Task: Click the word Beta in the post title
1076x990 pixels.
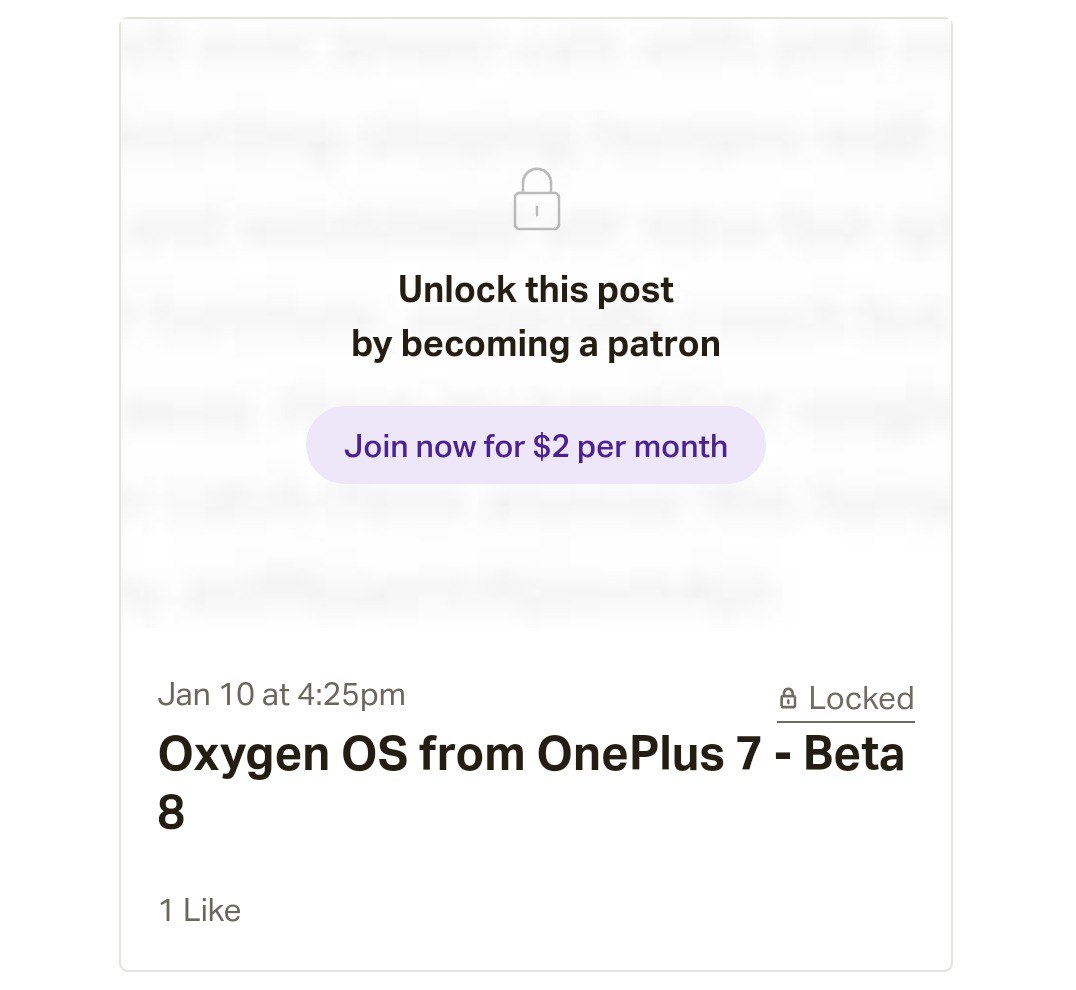Action: coord(854,754)
